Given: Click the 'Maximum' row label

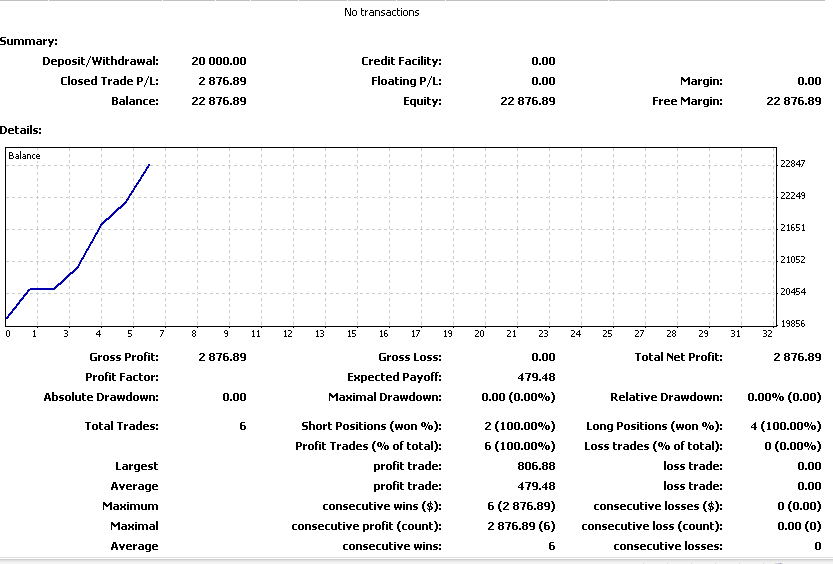Looking at the screenshot, I should pyautogui.click(x=130, y=506).
